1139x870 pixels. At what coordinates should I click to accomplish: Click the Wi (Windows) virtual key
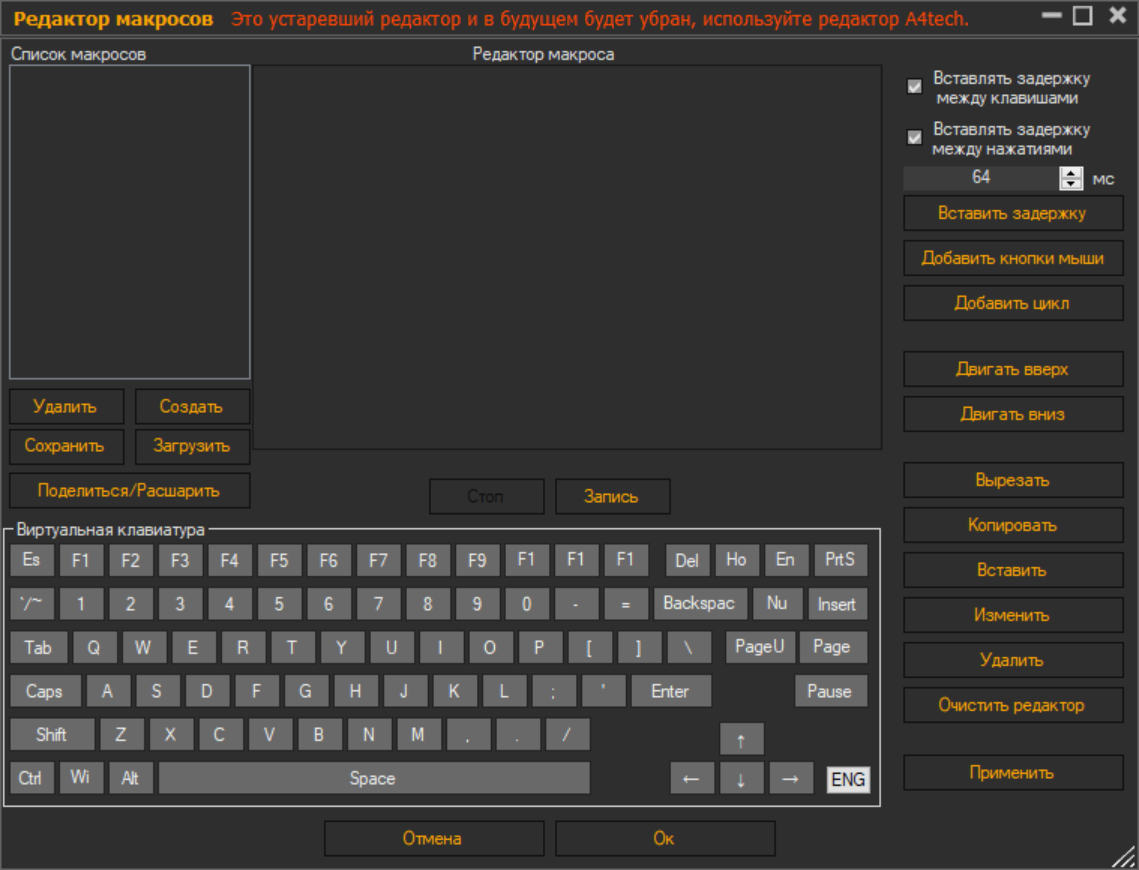(81, 778)
